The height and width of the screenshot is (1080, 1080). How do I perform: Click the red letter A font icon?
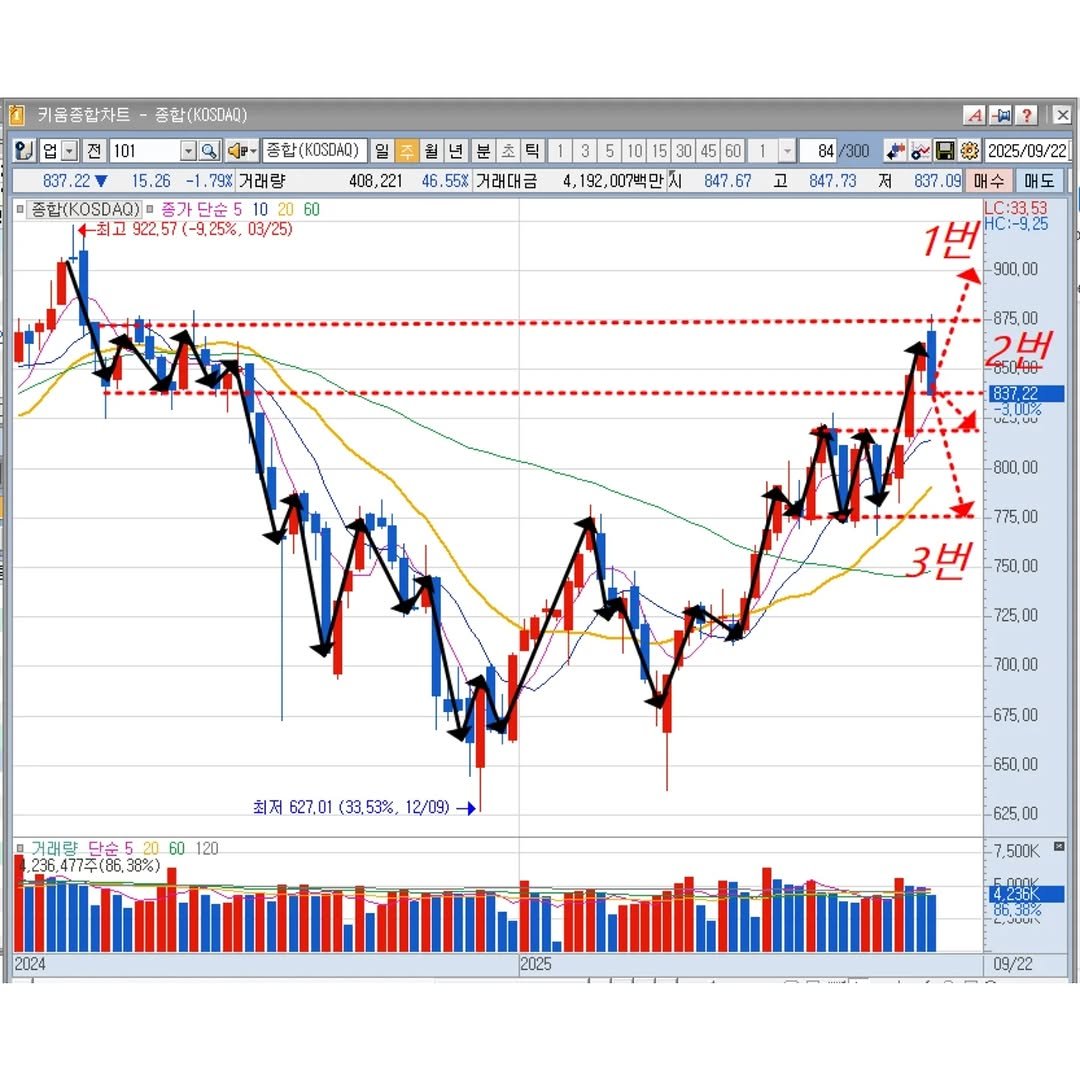pyautogui.click(x=974, y=115)
